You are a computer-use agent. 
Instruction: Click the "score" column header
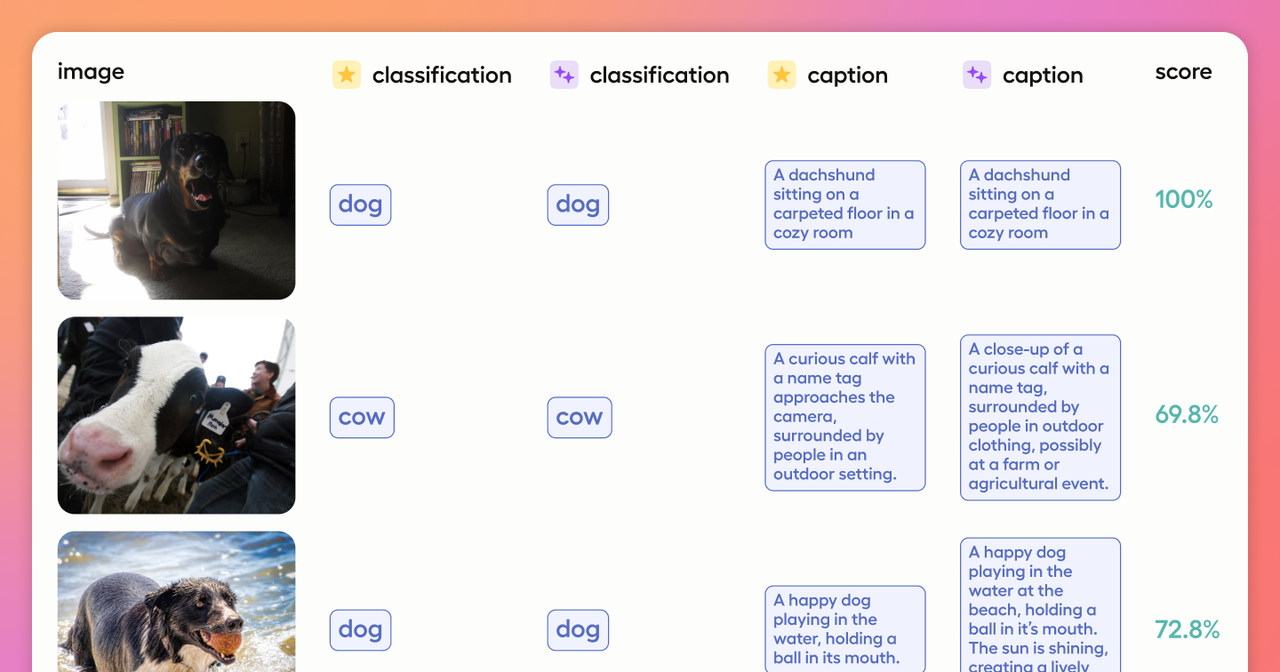pos(1183,71)
